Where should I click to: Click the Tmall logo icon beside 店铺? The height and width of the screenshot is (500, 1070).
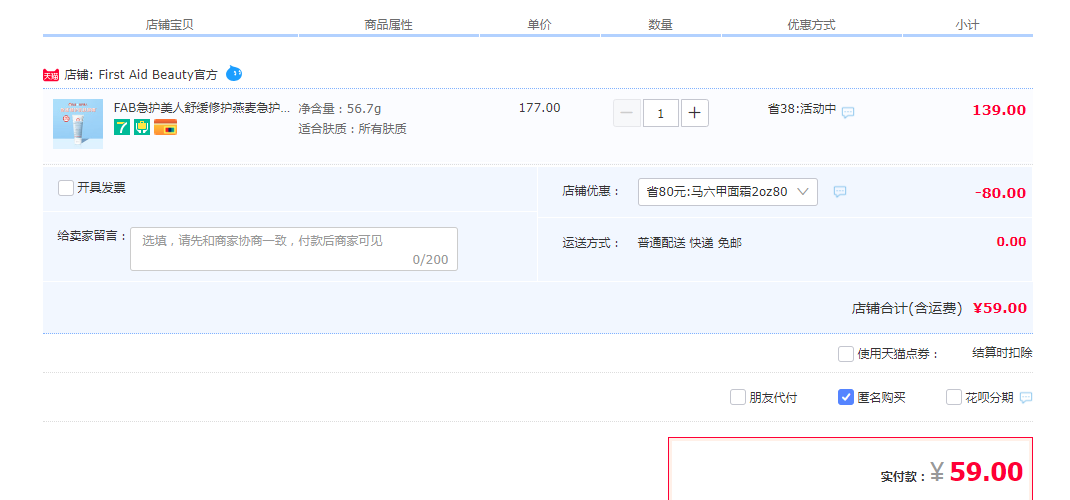pyautogui.click(x=51, y=75)
